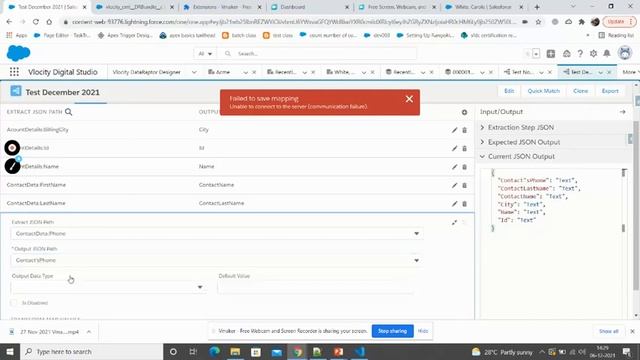Click the Hide link in sharing bar
This screenshot has height=360, width=640.
click(423, 331)
